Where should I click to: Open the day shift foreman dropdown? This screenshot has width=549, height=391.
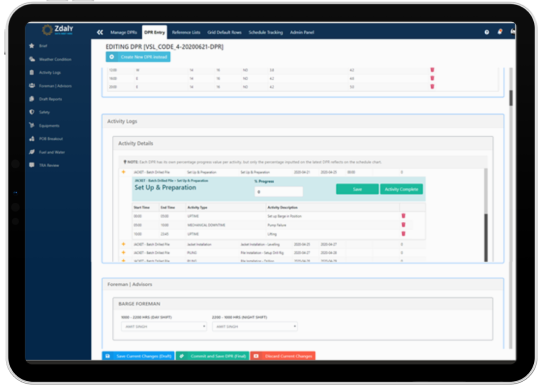point(164,326)
